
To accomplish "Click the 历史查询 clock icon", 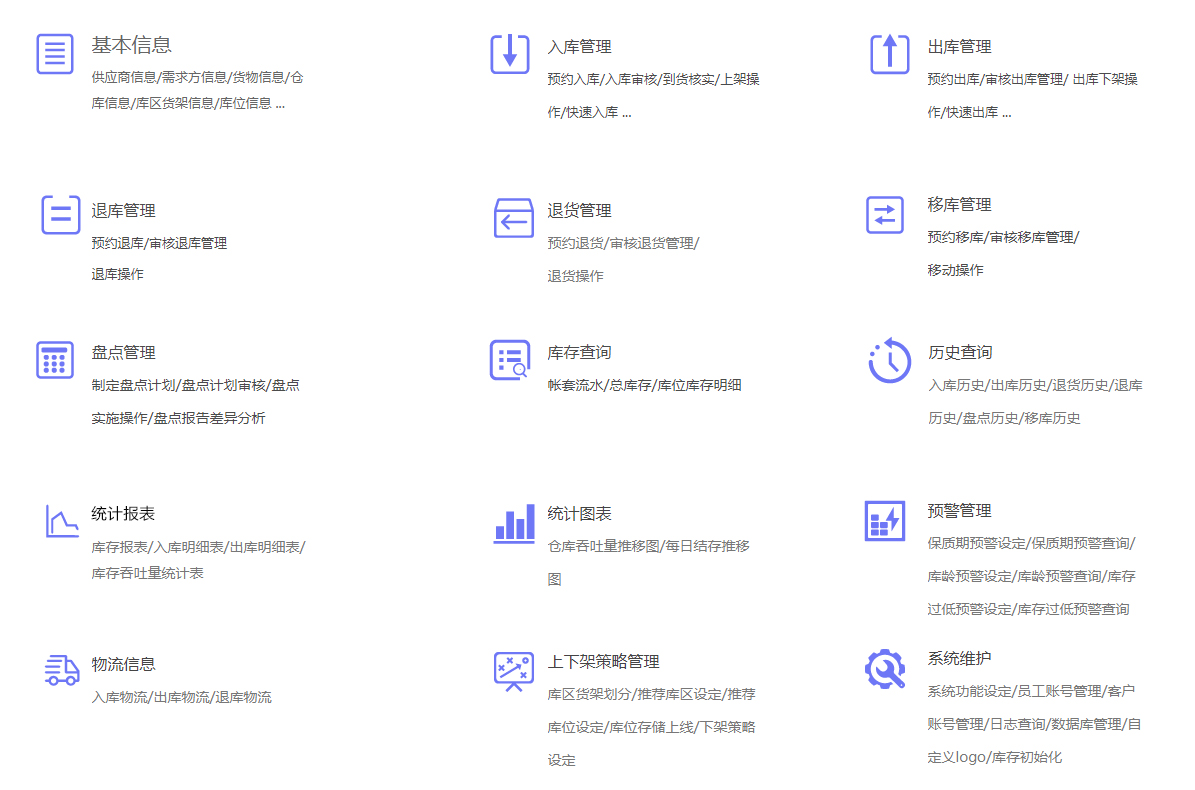I will 889,361.
